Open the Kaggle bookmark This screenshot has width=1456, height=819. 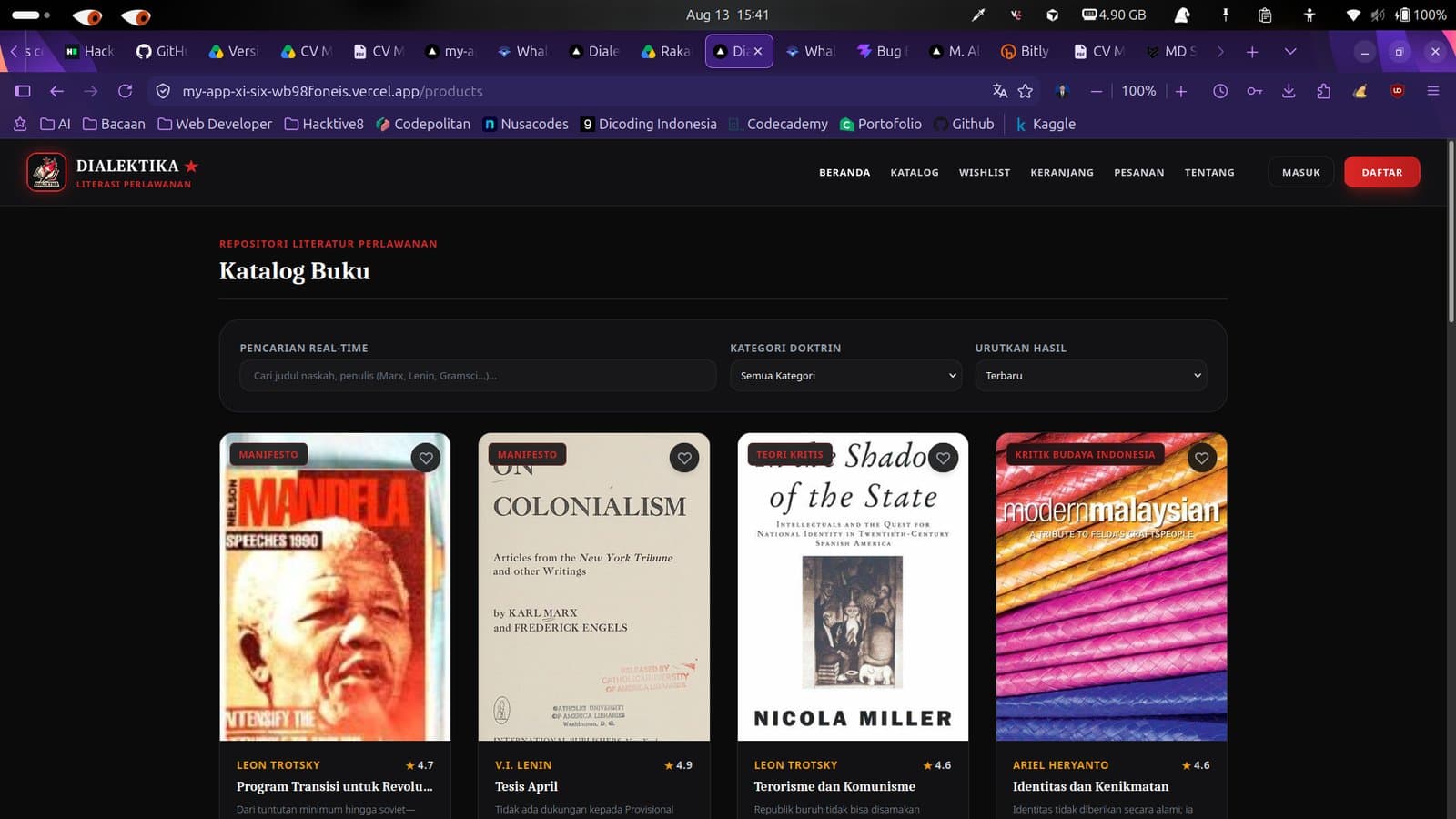point(1046,124)
